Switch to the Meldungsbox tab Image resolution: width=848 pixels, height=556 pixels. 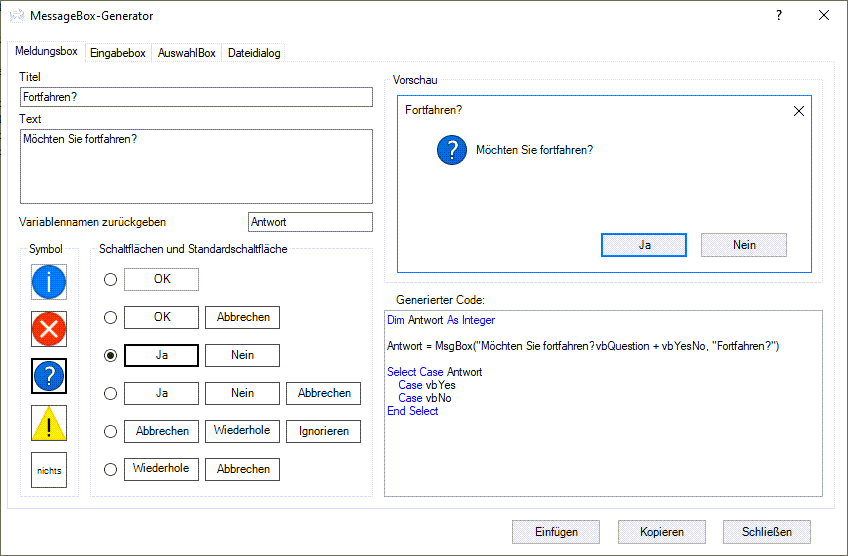click(47, 51)
